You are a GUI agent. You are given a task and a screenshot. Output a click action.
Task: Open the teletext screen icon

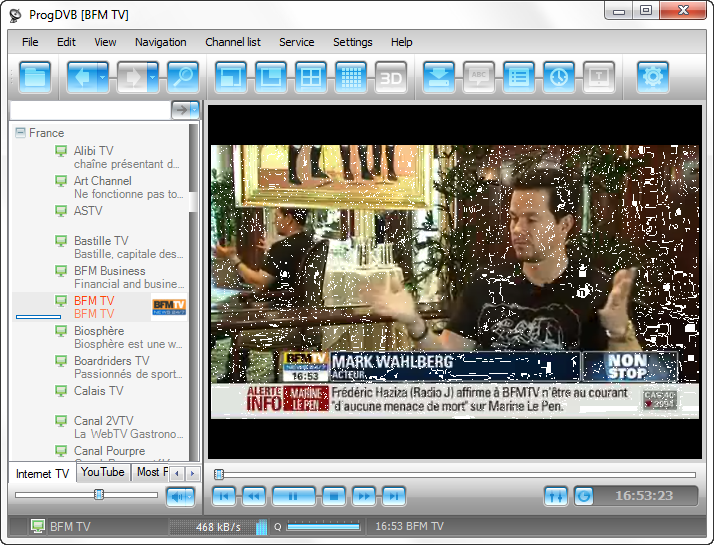(599, 77)
